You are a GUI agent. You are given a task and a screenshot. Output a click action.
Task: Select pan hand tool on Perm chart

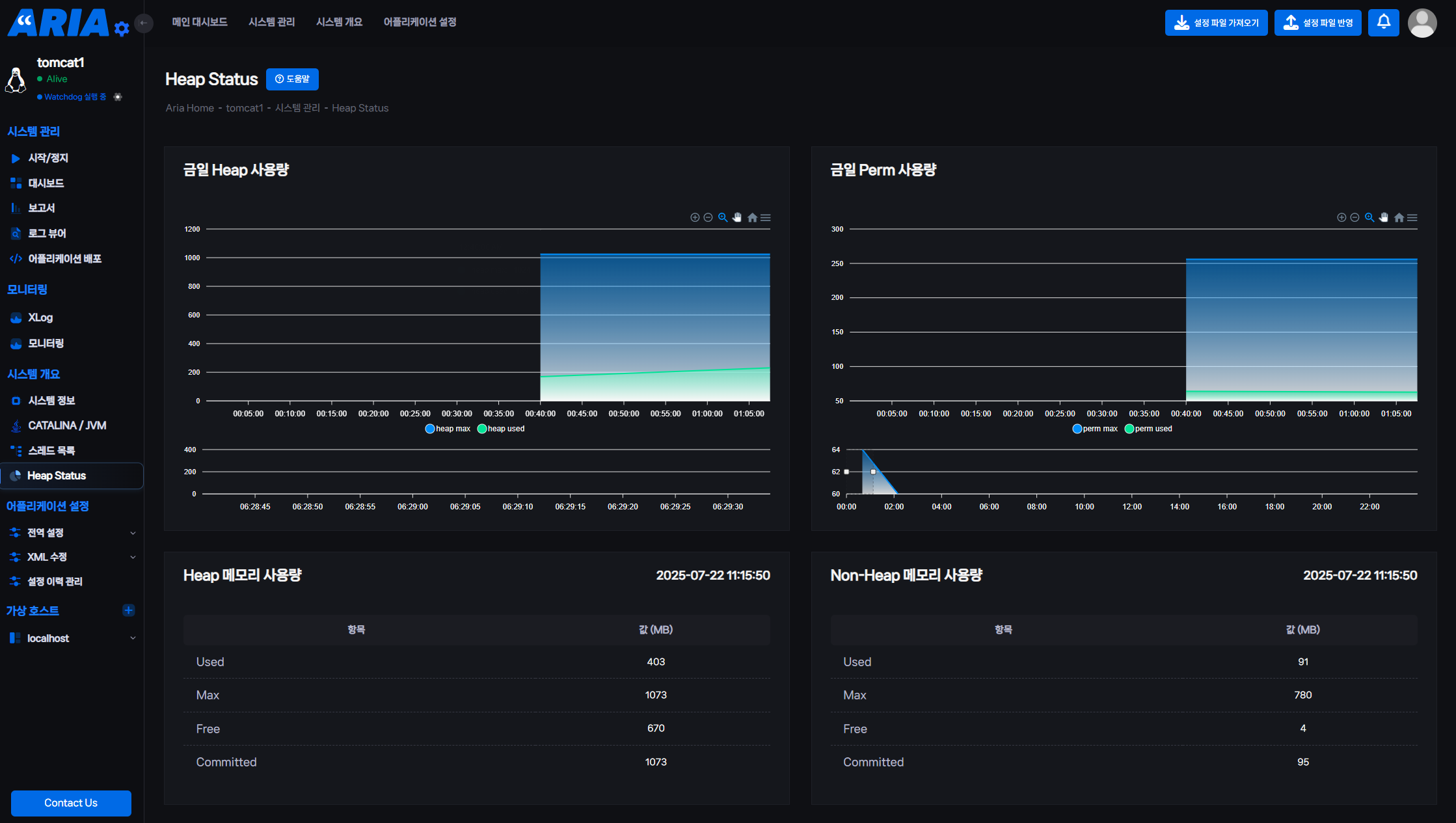(x=1384, y=217)
